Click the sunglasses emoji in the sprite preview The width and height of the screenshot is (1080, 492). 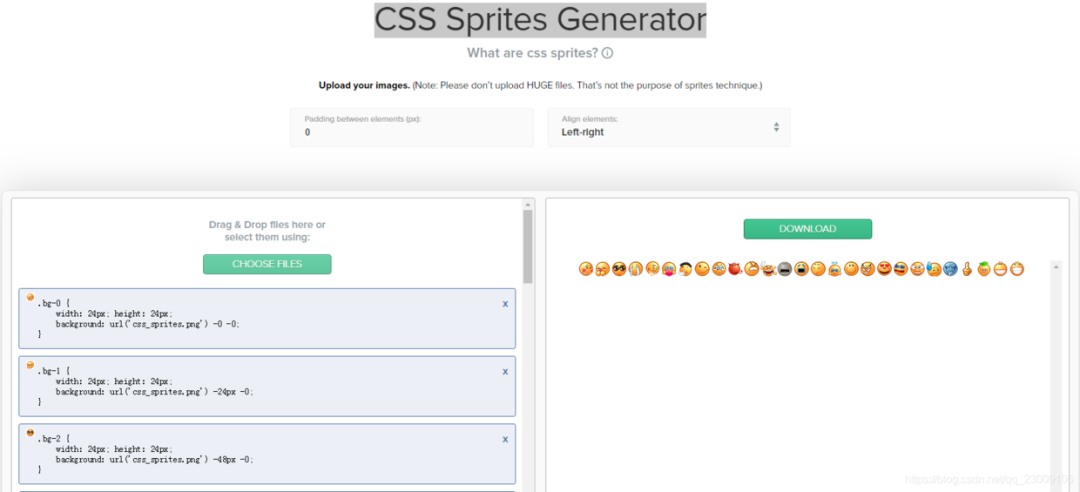click(619, 269)
